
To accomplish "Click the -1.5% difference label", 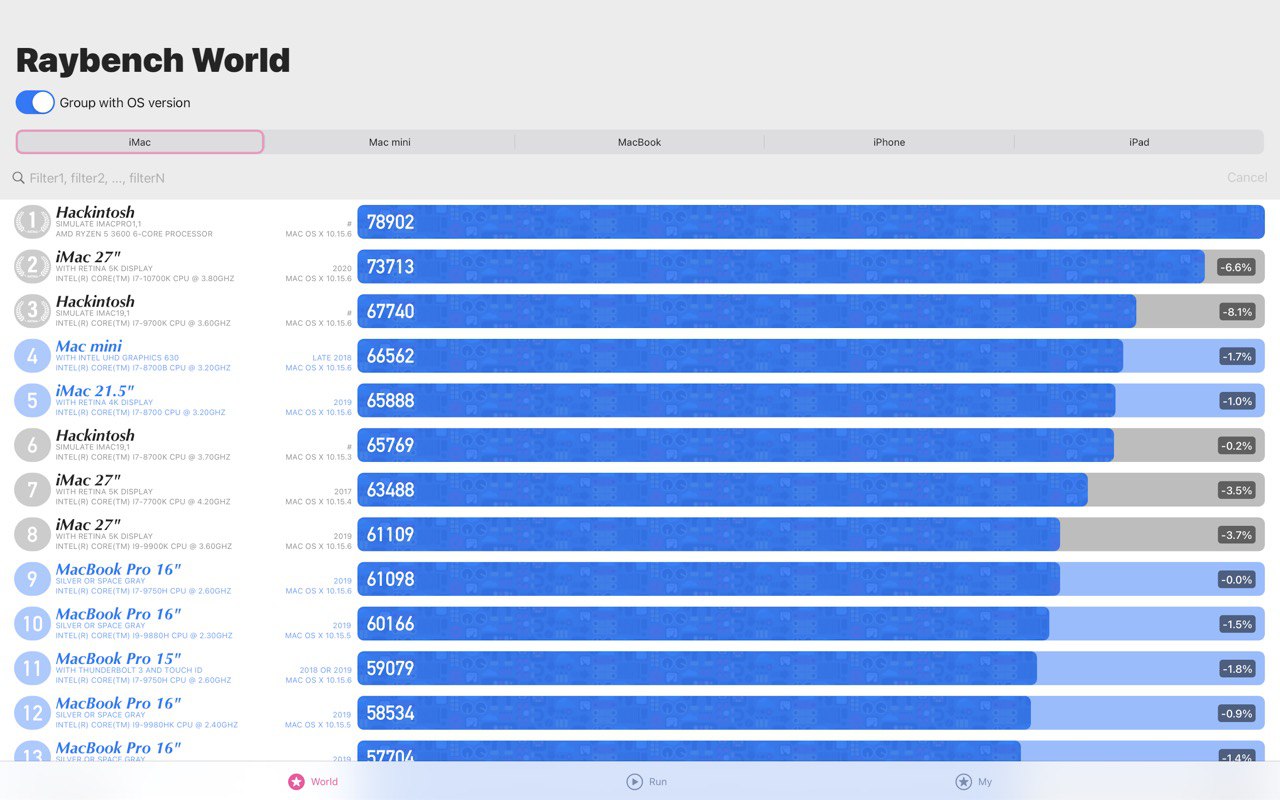I will [1237, 624].
